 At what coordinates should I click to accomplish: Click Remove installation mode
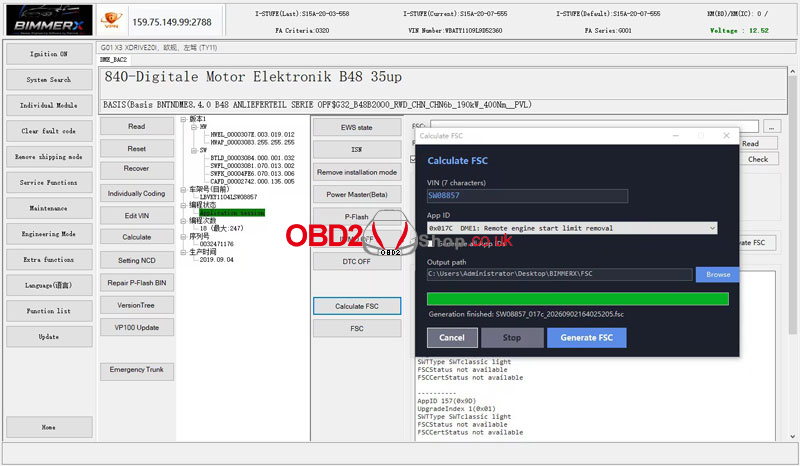pos(357,172)
